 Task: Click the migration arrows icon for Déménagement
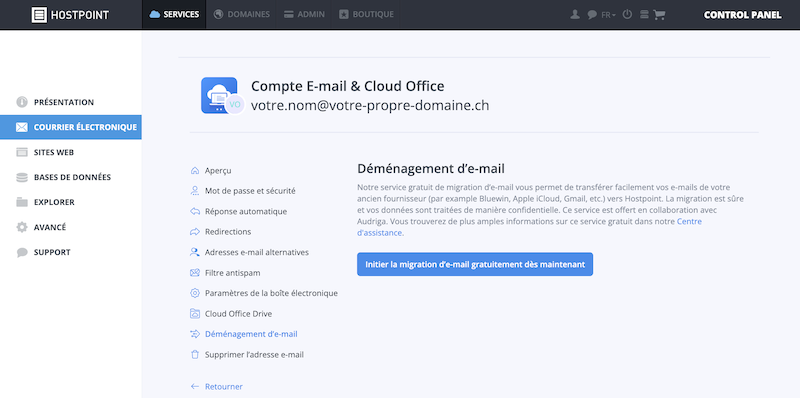pos(194,334)
